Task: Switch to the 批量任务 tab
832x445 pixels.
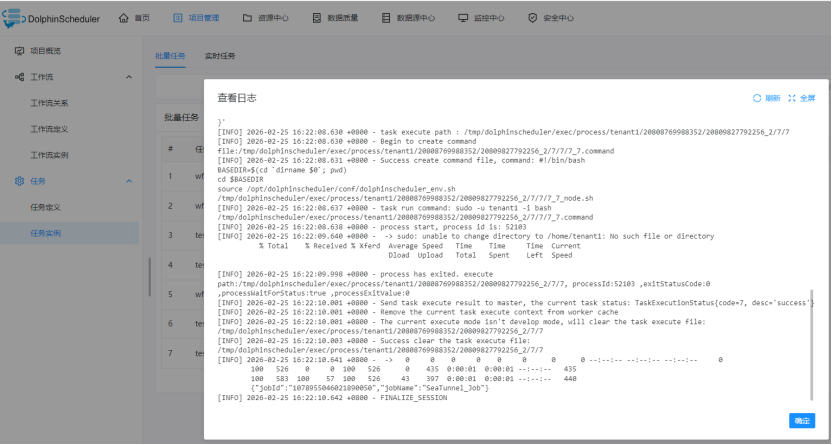Action: tap(170, 56)
